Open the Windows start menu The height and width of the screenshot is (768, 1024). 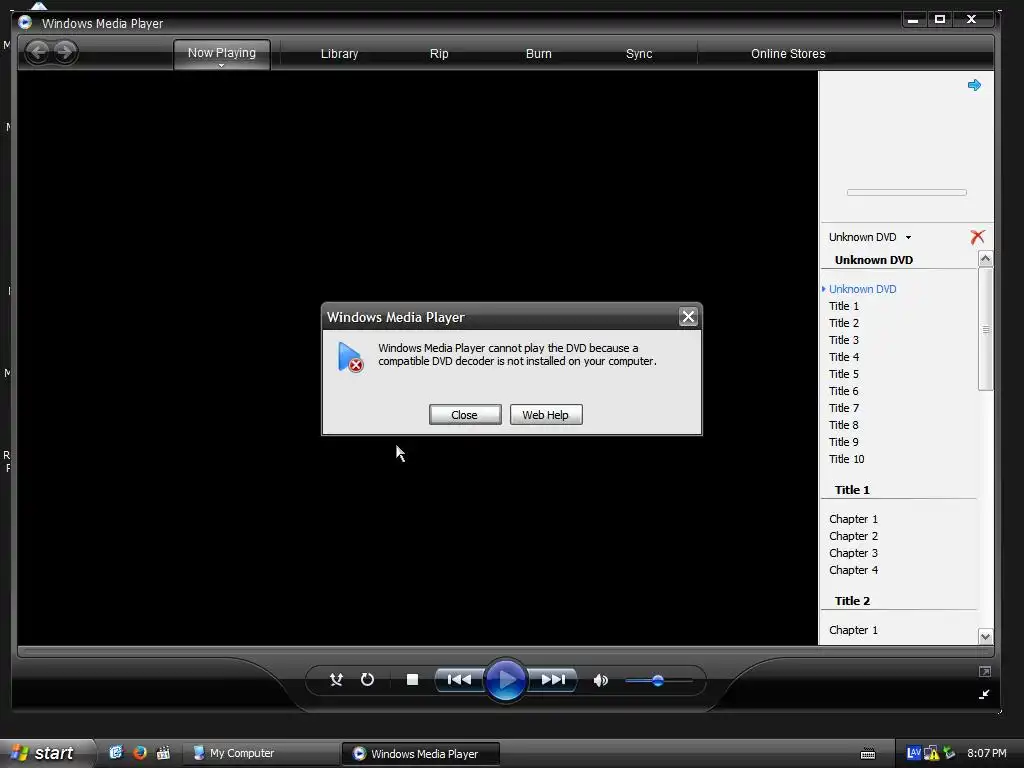(46, 753)
